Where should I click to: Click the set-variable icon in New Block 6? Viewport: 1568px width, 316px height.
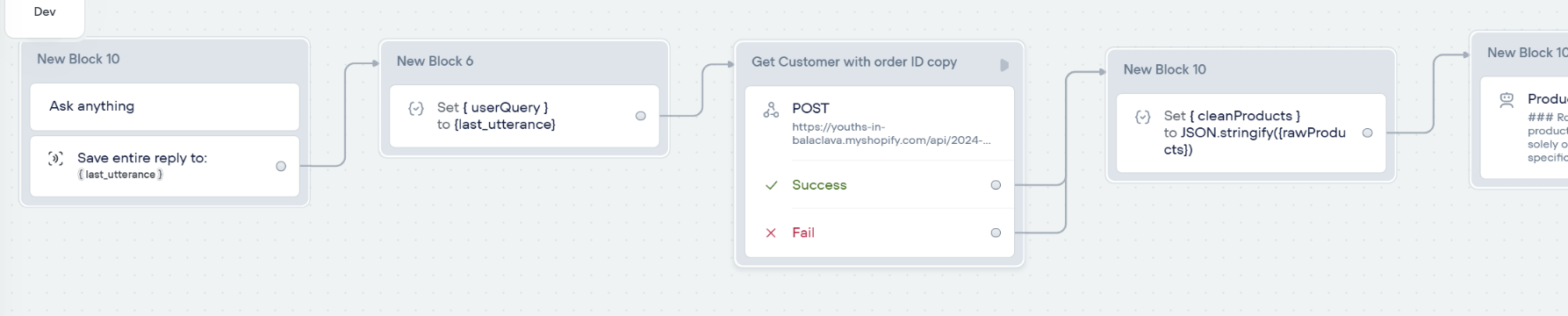coord(416,109)
